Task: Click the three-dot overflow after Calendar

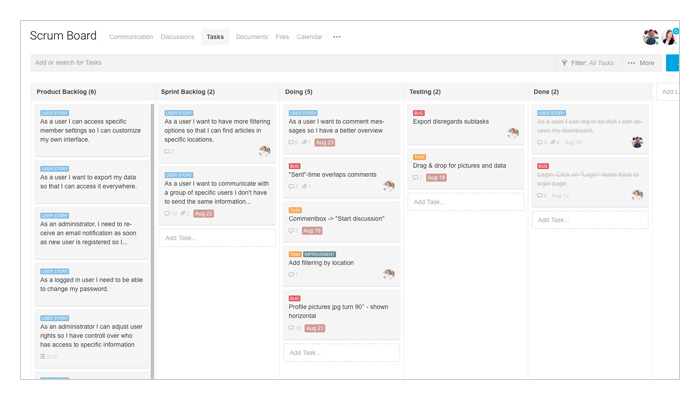Action: pyautogui.click(x=337, y=37)
